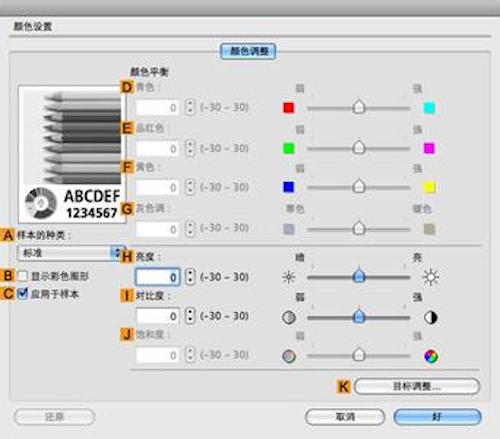The image size is (500, 439).
Task: Click the cyan swatch at the slider end
Action: pos(429,108)
